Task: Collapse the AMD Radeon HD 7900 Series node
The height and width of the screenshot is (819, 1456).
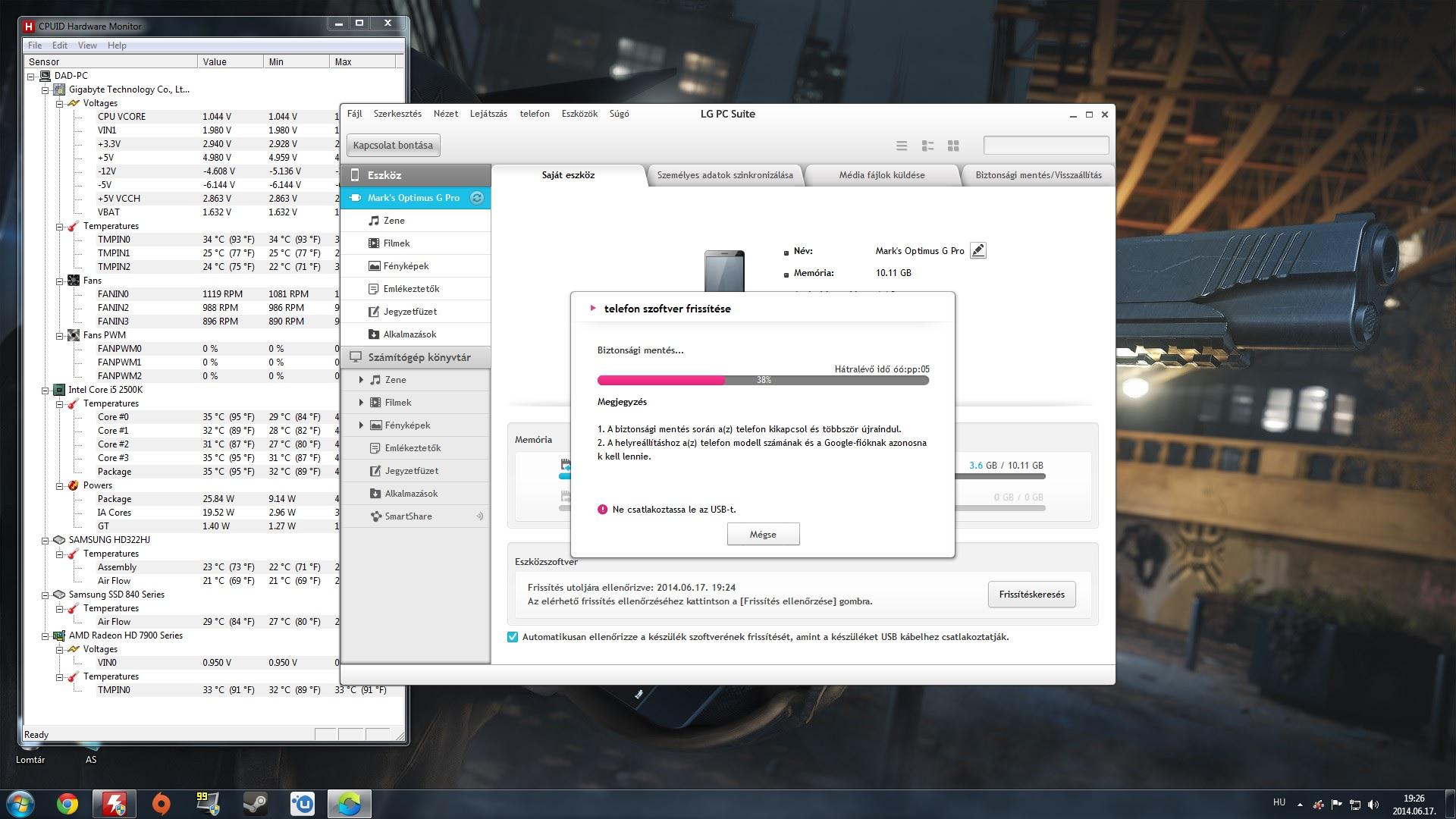Action: click(45, 635)
